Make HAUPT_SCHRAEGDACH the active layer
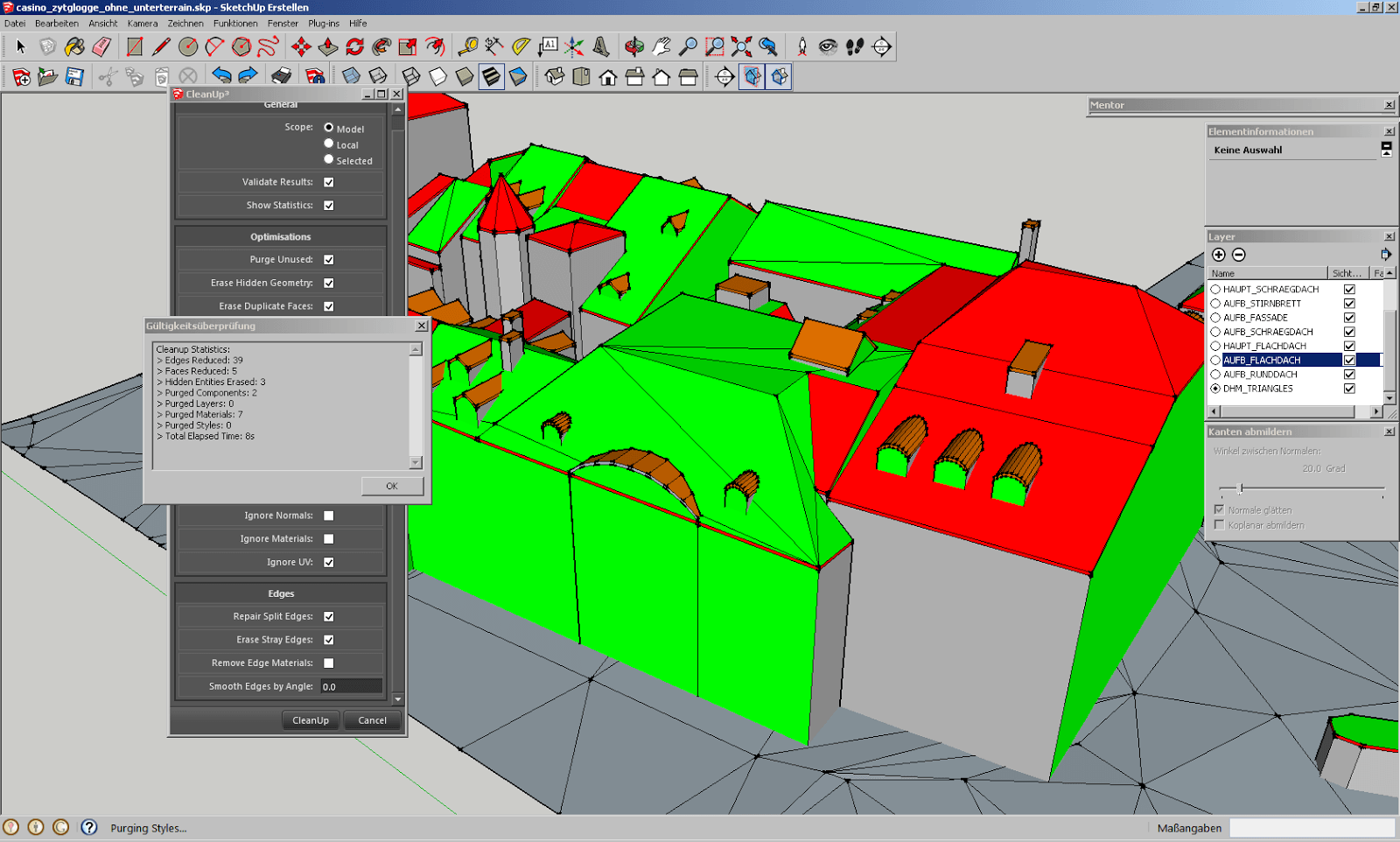Screen dimensions: 1400x842 pyautogui.click(x=1215, y=289)
